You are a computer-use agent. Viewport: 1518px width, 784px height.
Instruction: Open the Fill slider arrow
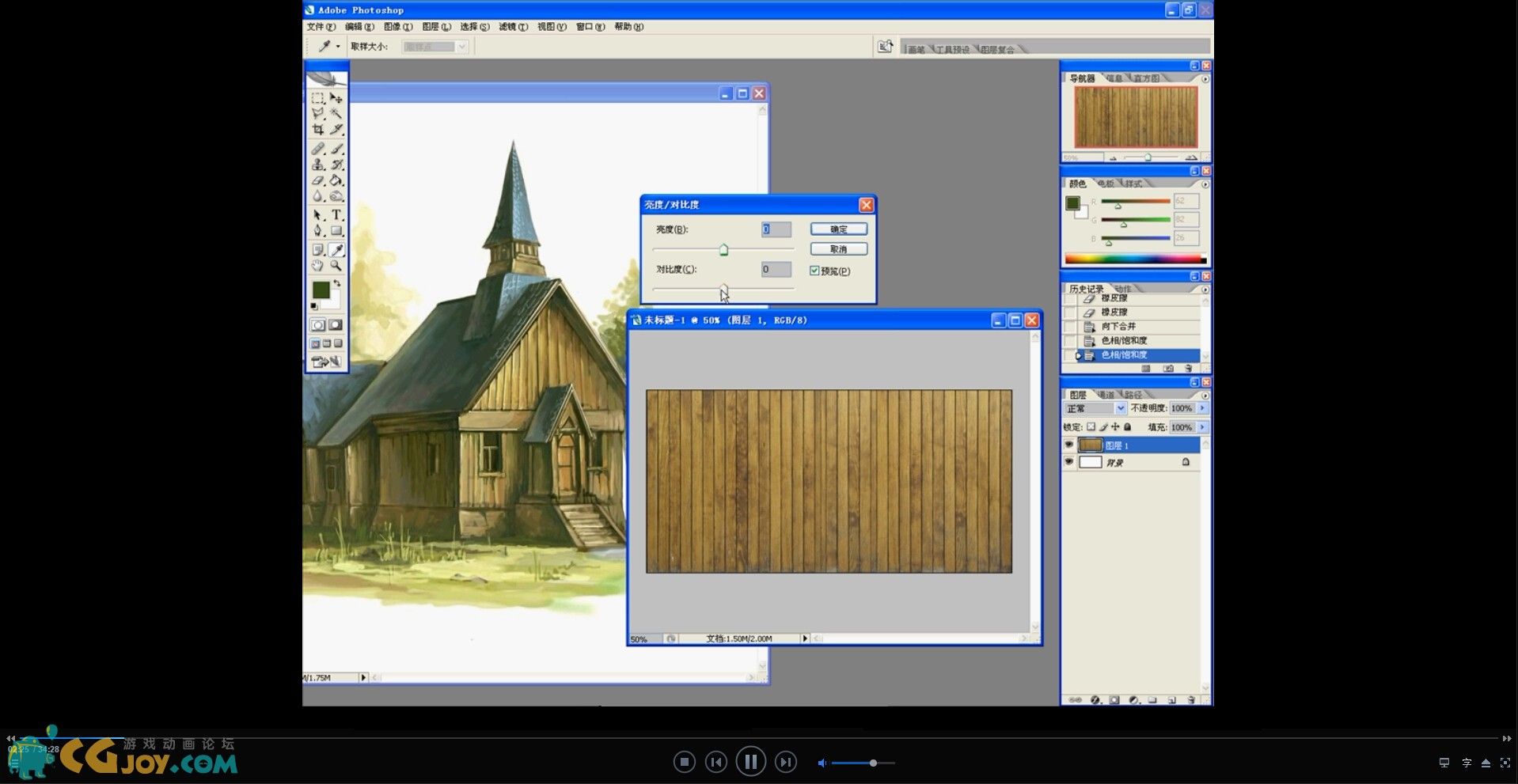(1202, 427)
